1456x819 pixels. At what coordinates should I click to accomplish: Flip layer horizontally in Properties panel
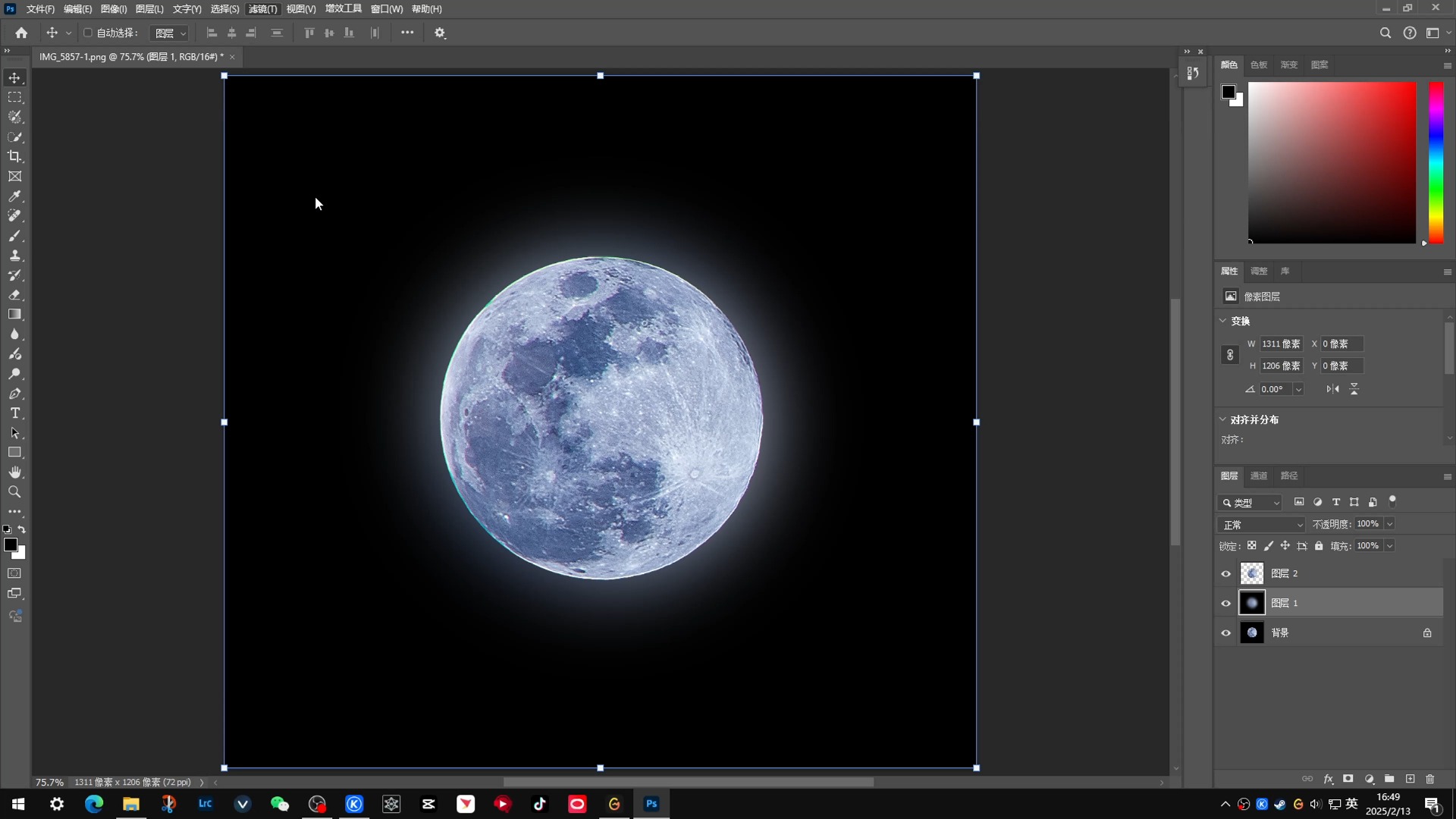(1332, 389)
